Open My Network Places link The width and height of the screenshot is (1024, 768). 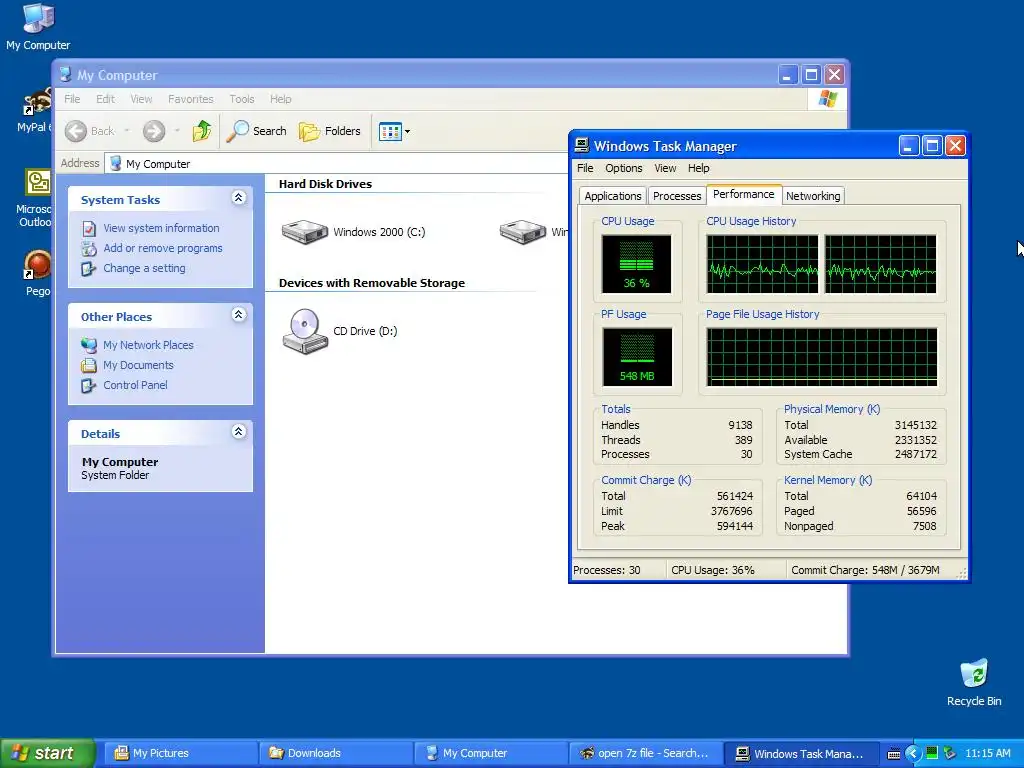(148, 345)
